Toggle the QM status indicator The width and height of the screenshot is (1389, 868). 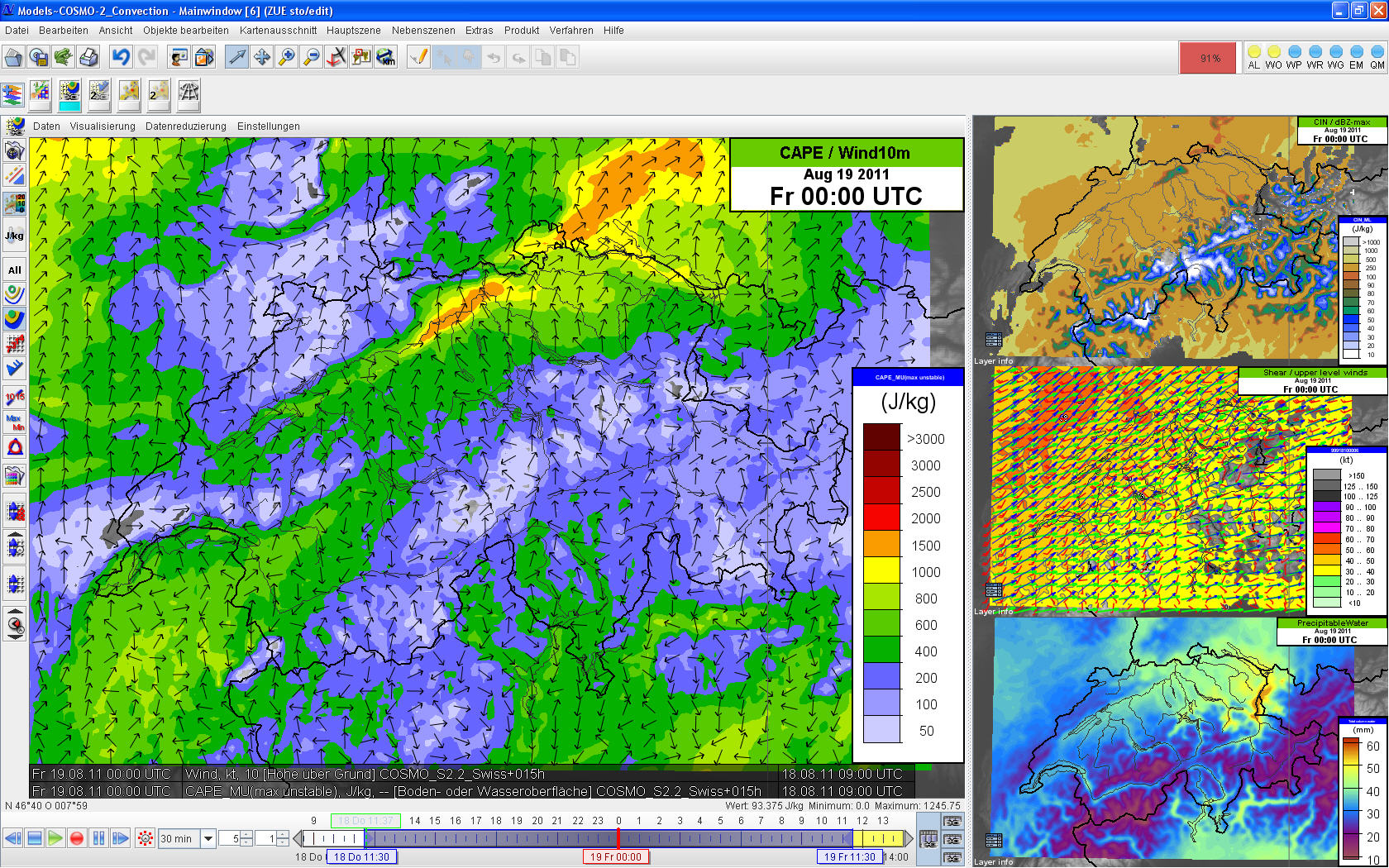1377,57
